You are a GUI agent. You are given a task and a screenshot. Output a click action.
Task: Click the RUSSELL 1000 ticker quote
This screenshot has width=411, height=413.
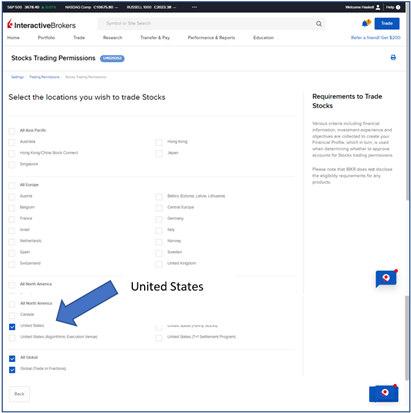click(x=151, y=7)
